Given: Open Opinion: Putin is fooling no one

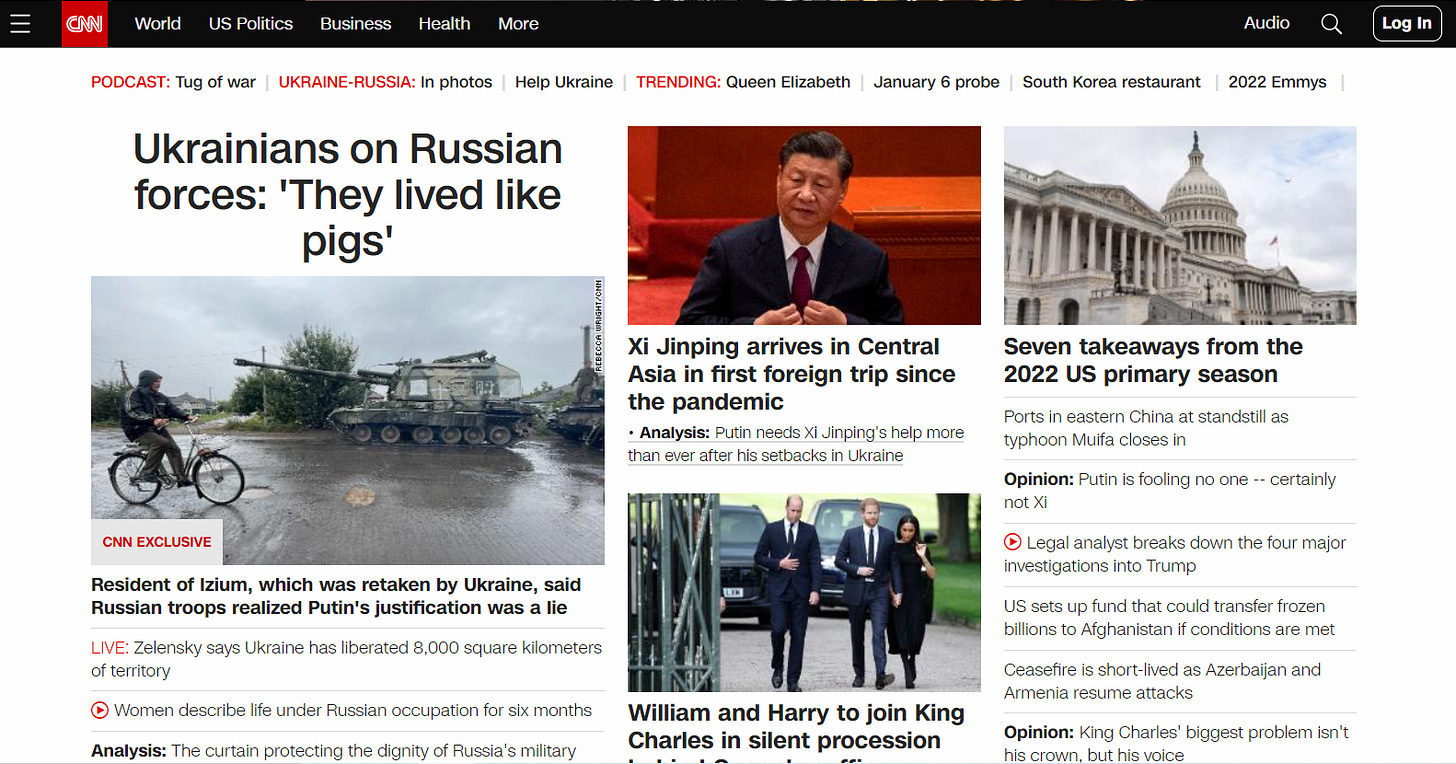Looking at the screenshot, I should pyautogui.click(x=1170, y=491).
